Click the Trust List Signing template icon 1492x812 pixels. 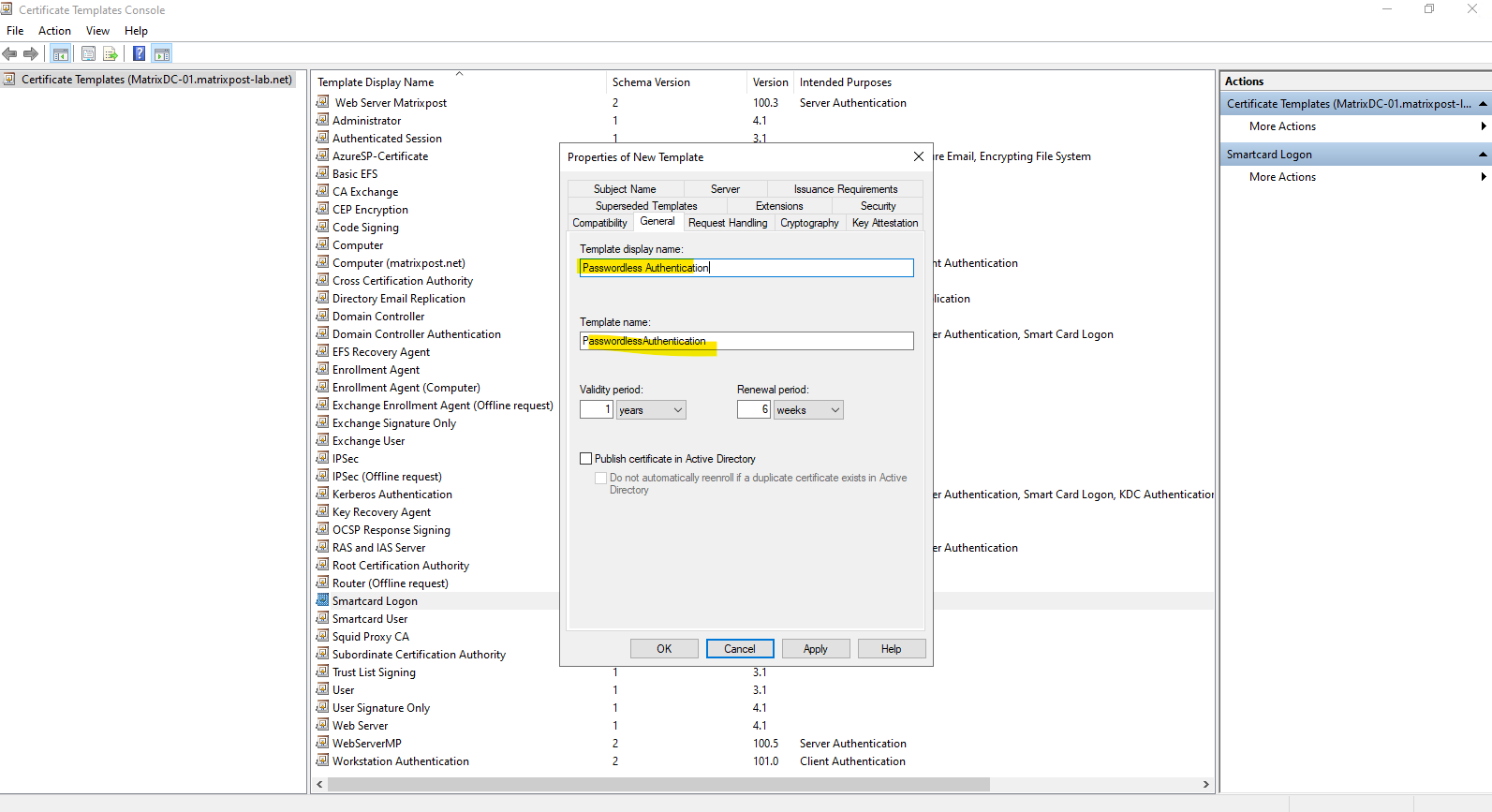point(323,672)
